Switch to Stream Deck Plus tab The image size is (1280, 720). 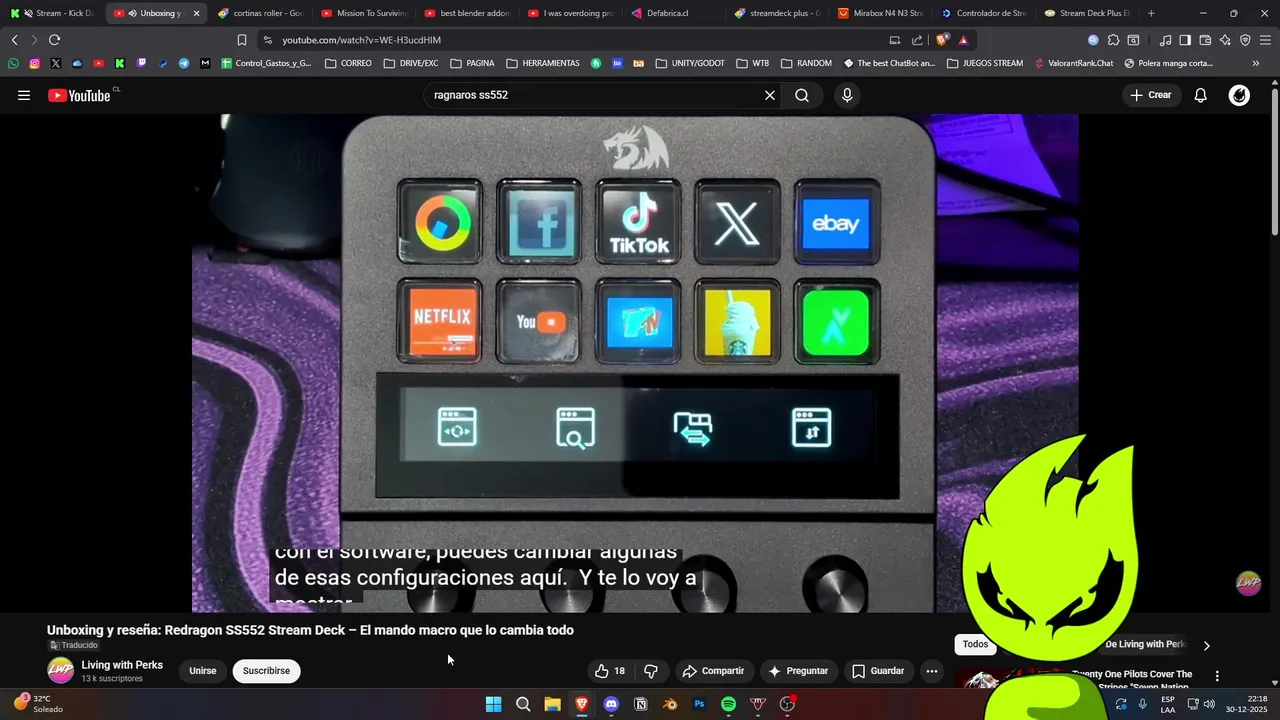coord(1086,13)
